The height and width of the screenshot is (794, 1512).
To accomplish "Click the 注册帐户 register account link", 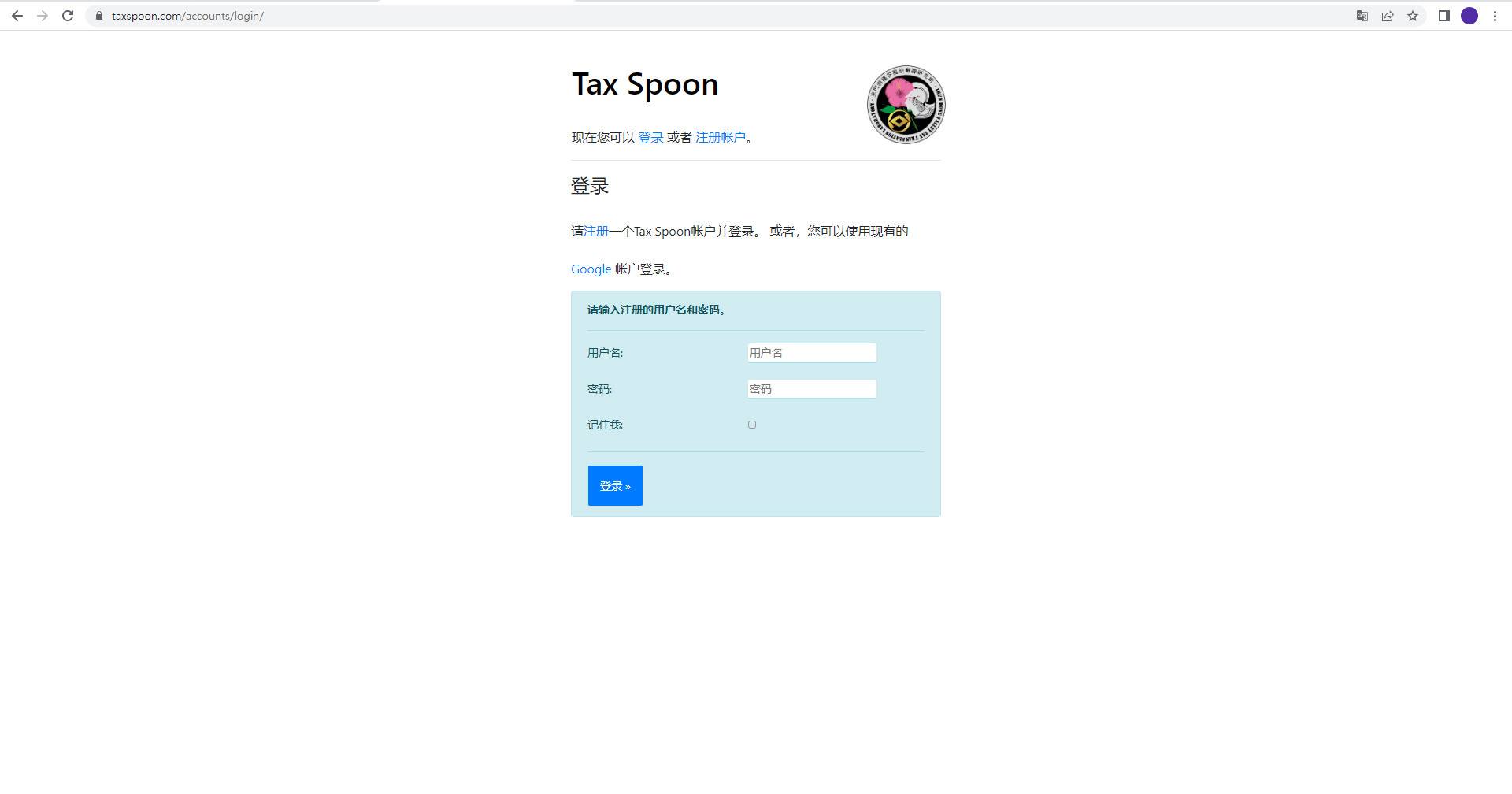I will point(720,138).
